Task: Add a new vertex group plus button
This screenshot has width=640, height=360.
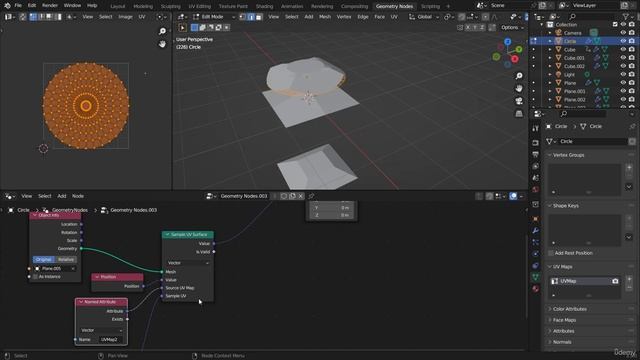Action: [629, 167]
